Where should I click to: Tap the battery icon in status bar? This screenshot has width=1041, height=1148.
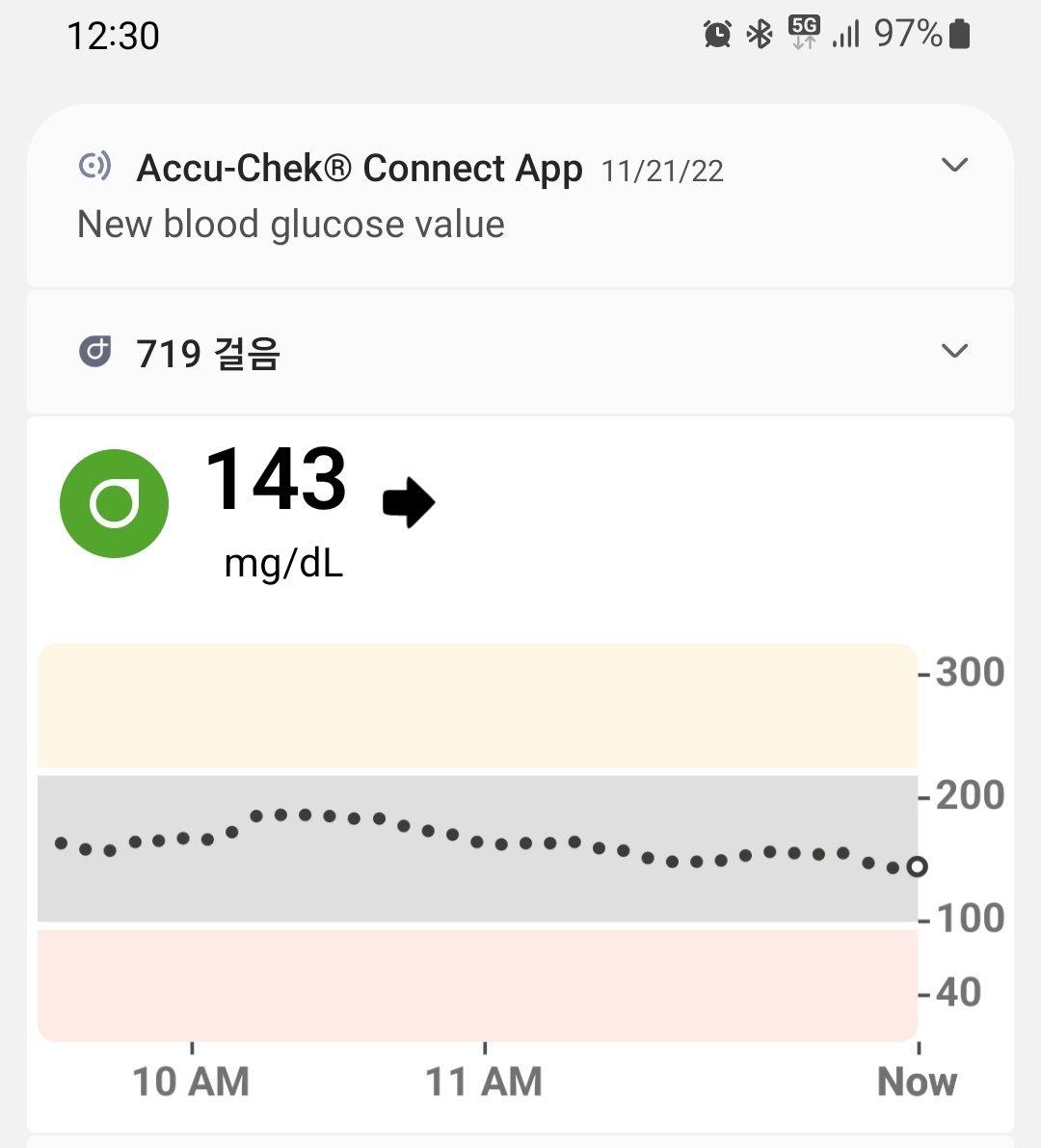(x=959, y=34)
